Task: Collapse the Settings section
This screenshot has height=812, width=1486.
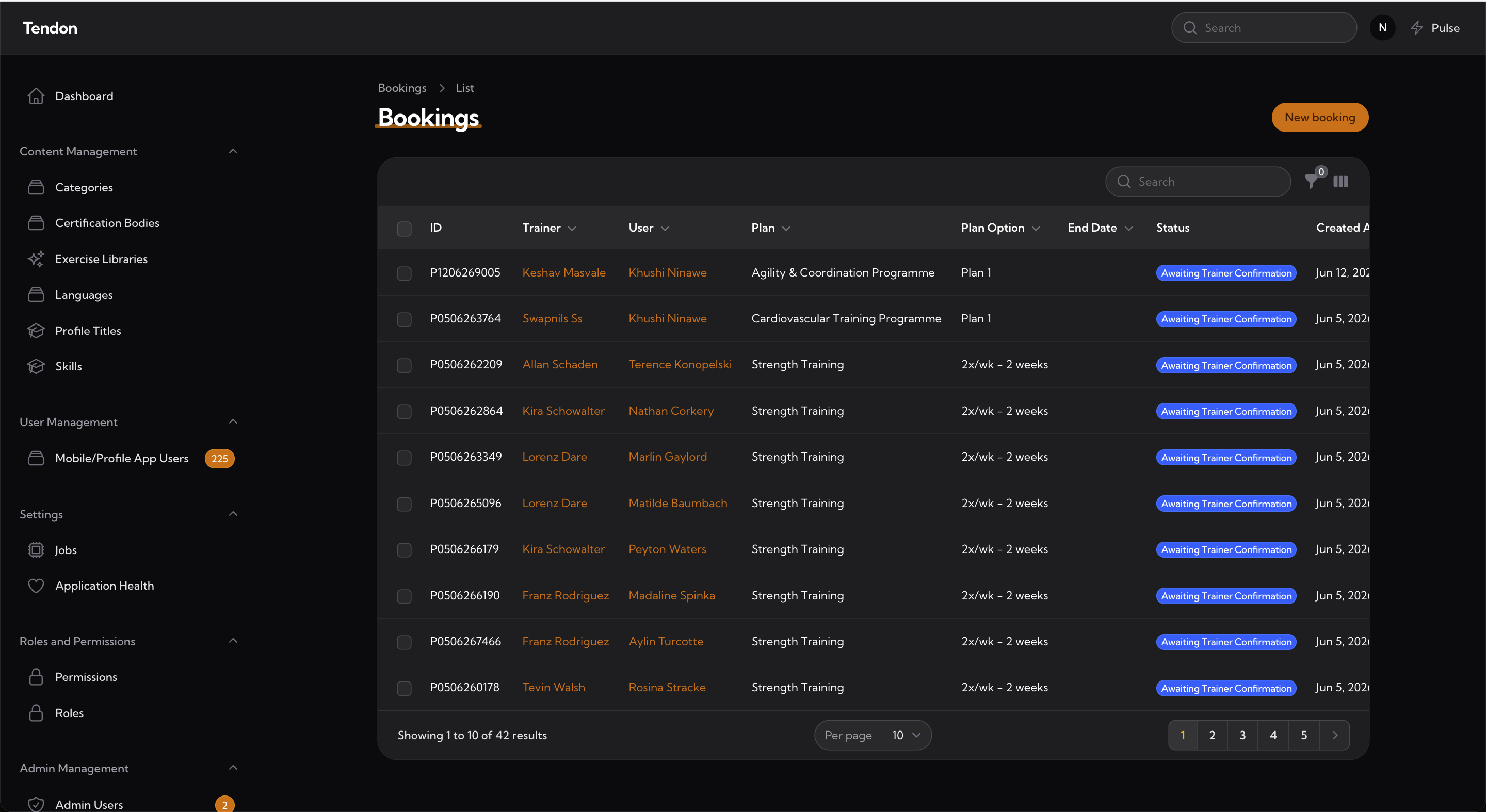Action: pyautogui.click(x=233, y=514)
